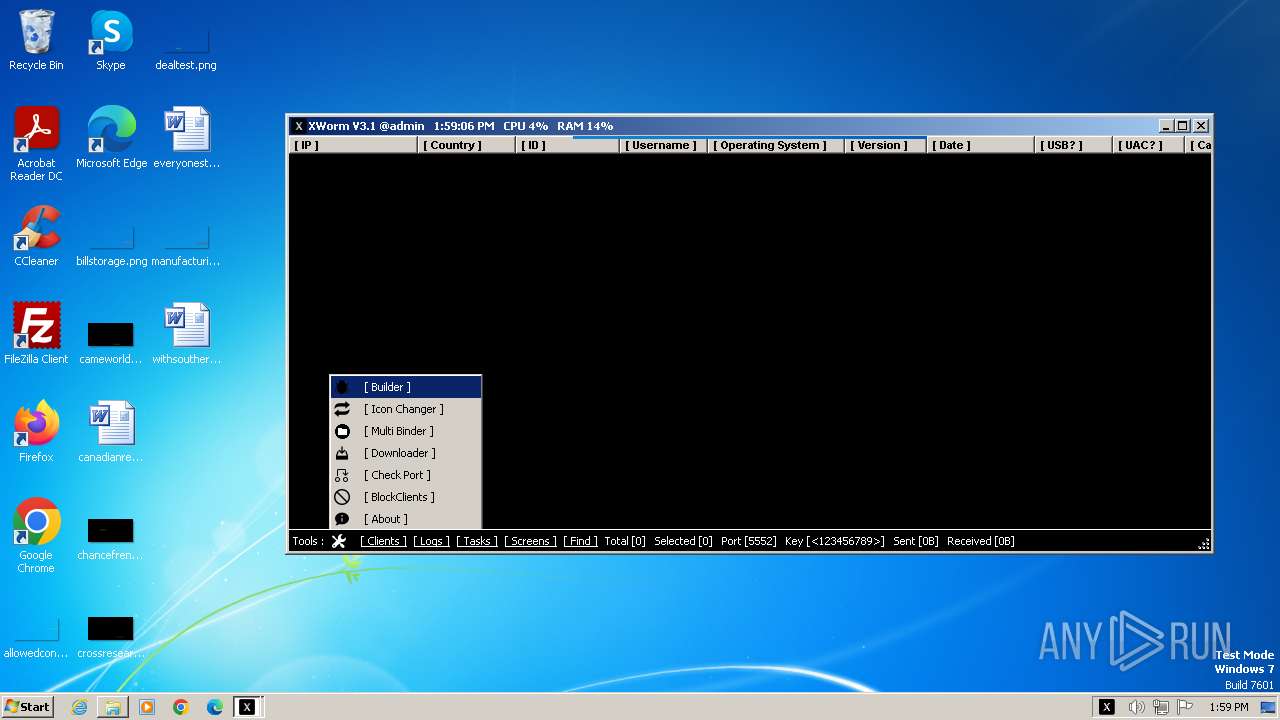Choose Multi Binder in the menu

(406, 431)
